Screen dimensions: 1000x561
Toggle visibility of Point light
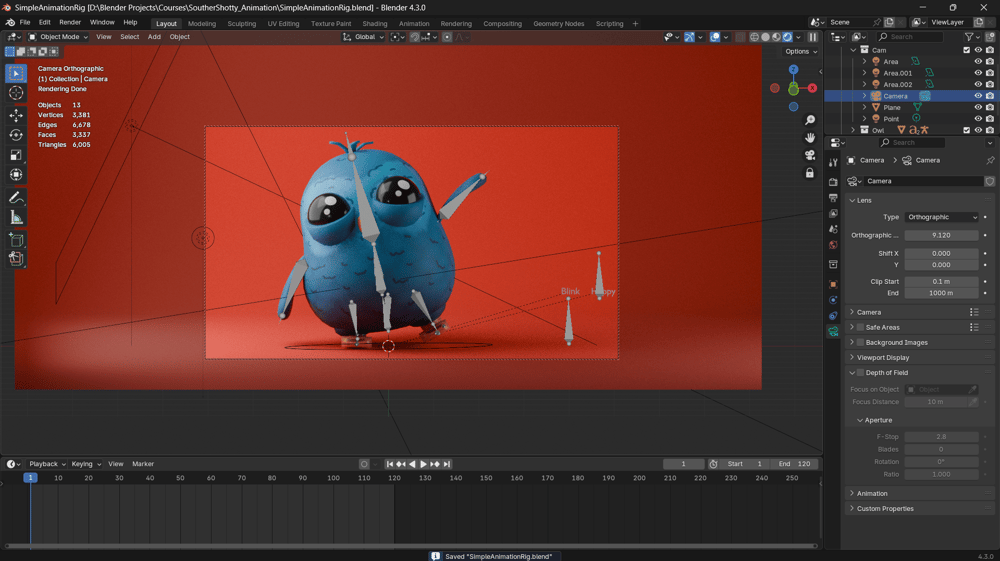(x=978, y=119)
